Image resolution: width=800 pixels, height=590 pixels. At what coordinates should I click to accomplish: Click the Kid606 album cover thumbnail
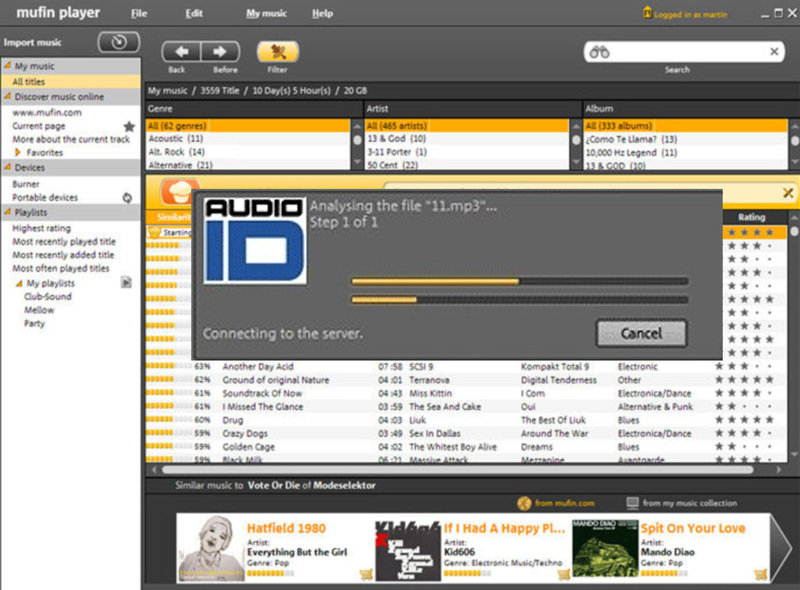click(x=408, y=551)
